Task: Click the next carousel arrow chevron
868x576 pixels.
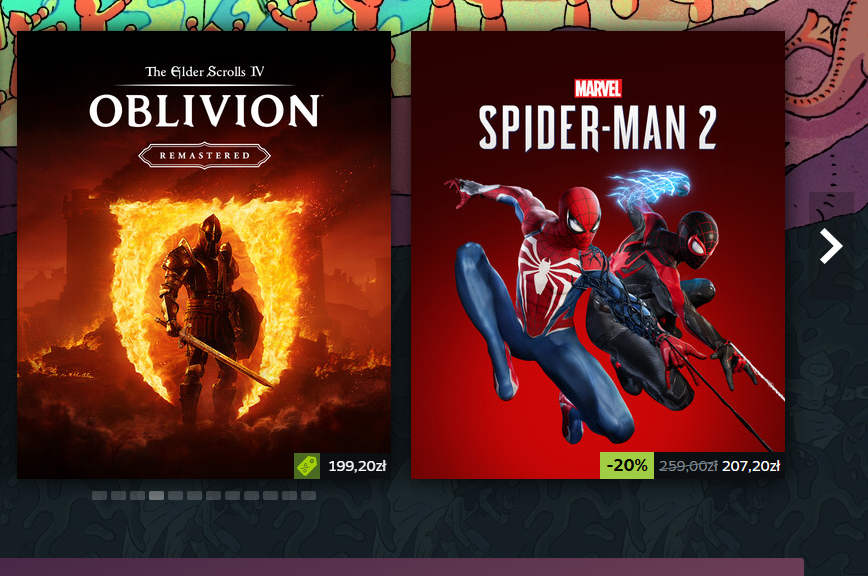Action: click(x=831, y=246)
